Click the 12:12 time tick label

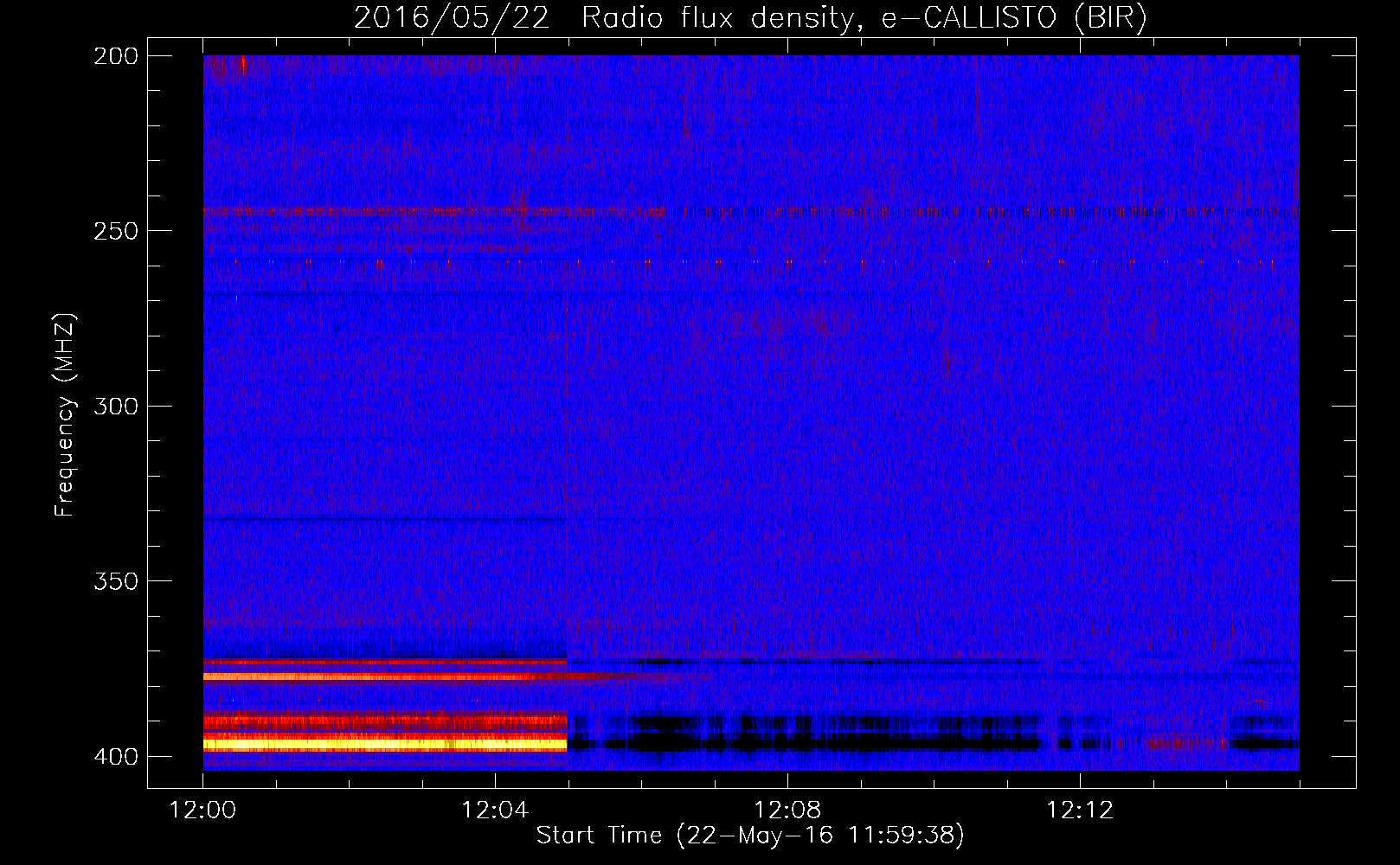pyautogui.click(x=1080, y=810)
